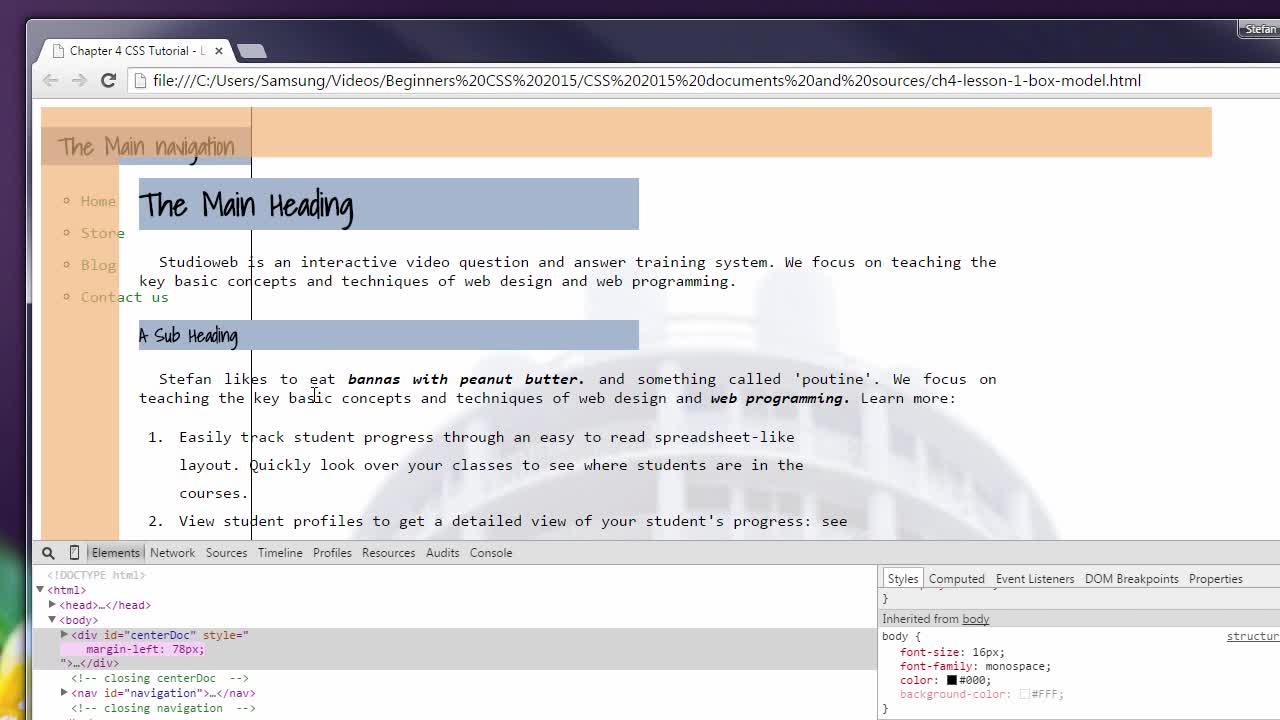The width and height of the screenshot is (1280, 720).
Task: Click the DevTools inspect element magnifier icon
Action: click(x=48, y=553)
